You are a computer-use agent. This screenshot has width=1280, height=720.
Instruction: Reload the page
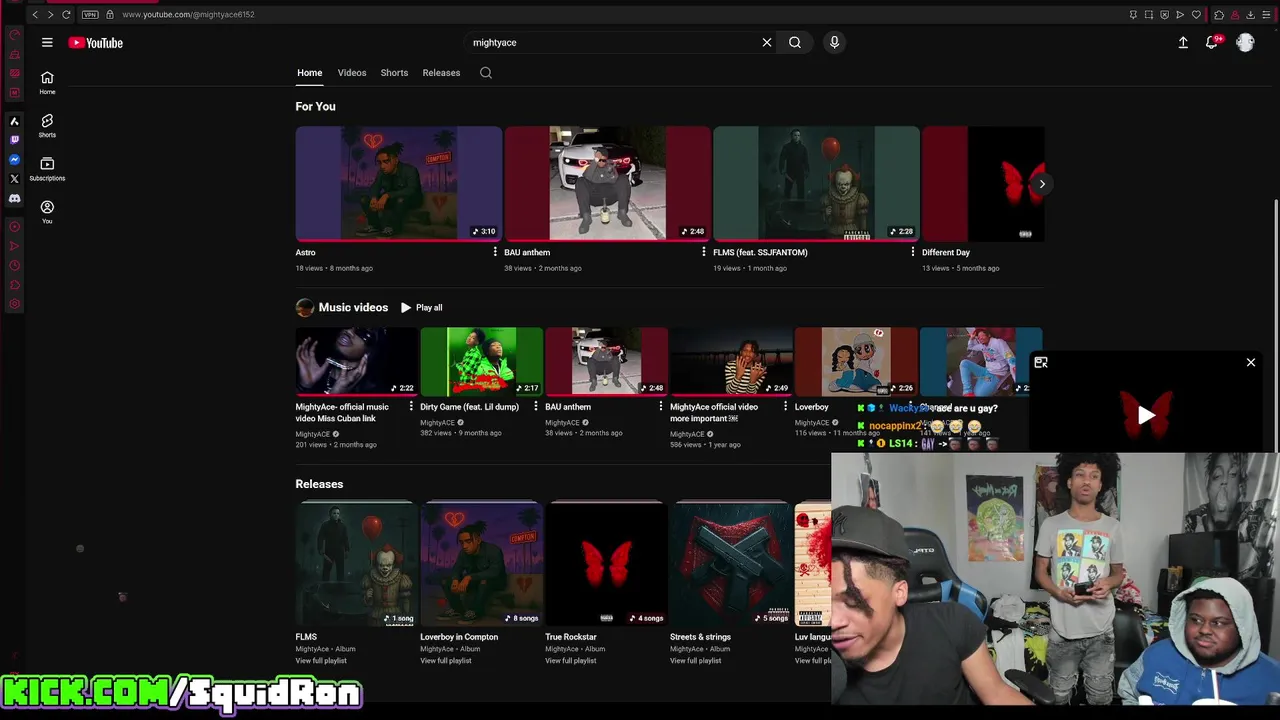(x=66, y=14)
